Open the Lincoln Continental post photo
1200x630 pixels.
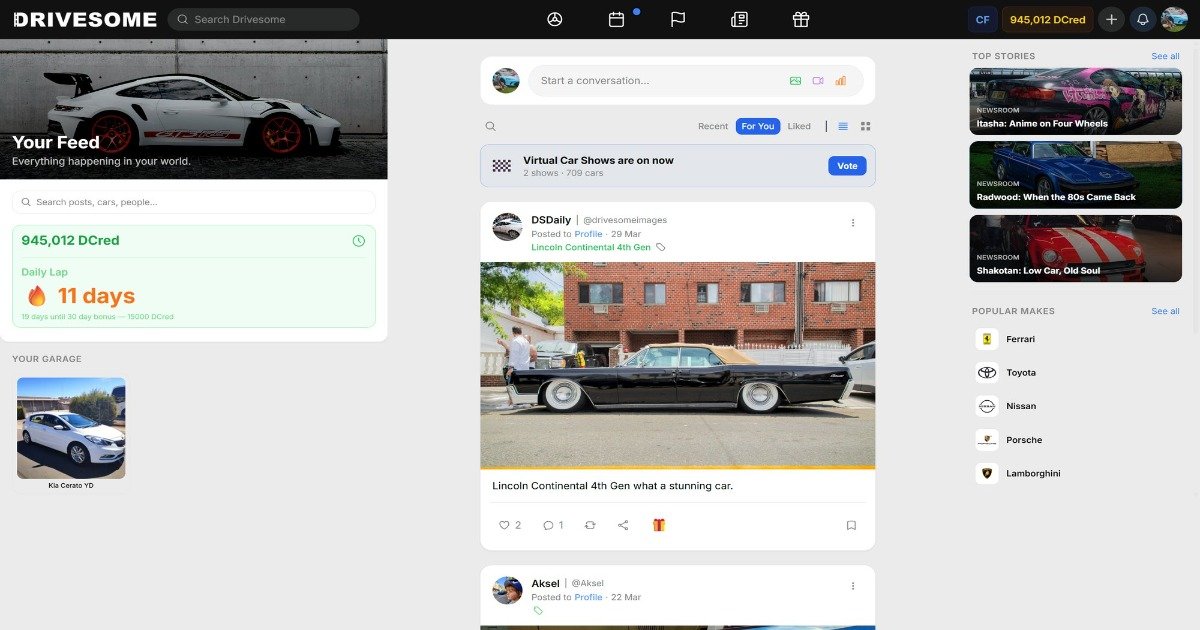(x=678, y=366)
